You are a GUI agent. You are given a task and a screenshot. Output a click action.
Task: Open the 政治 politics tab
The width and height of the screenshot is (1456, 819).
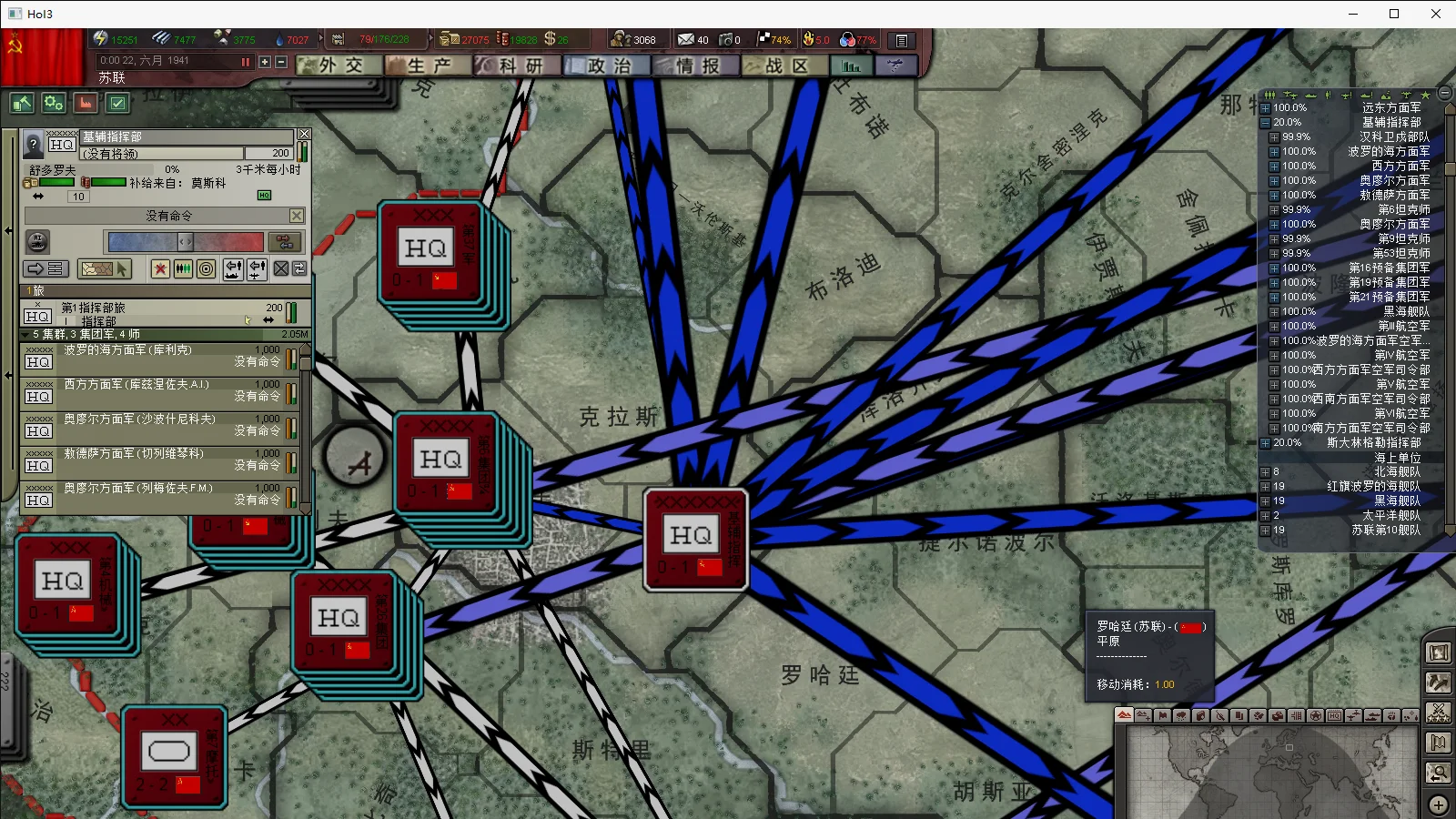click(607, 66)
